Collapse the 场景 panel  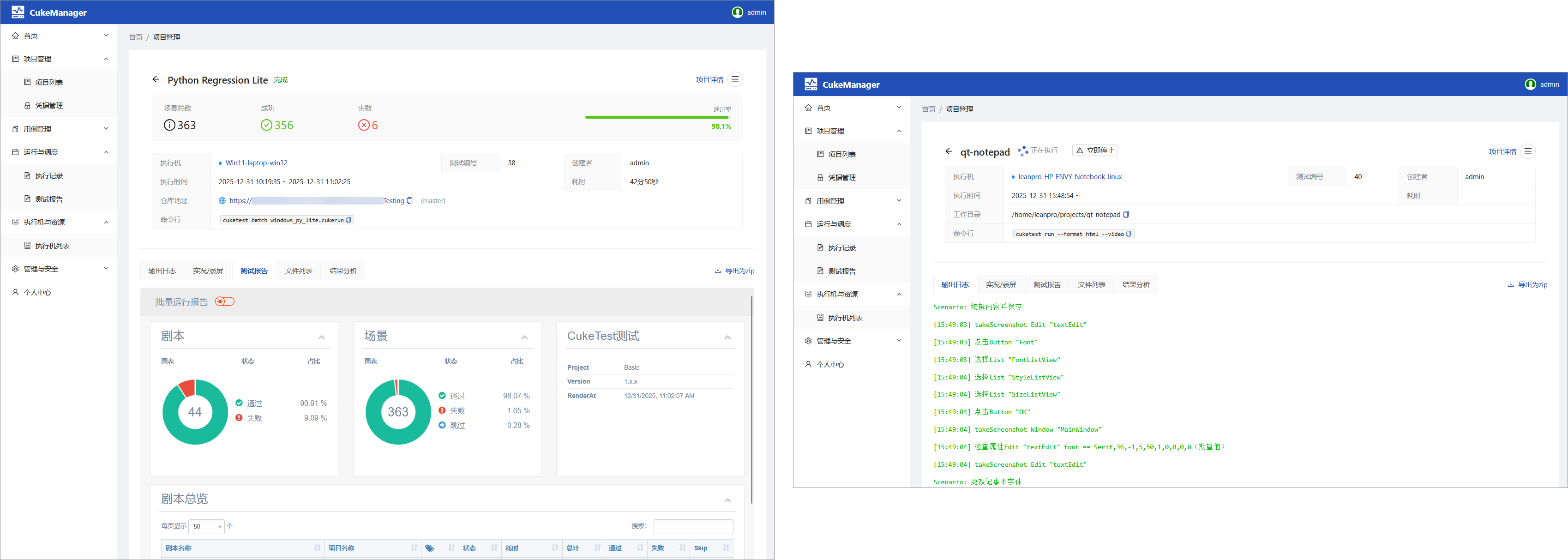[525, 337]
